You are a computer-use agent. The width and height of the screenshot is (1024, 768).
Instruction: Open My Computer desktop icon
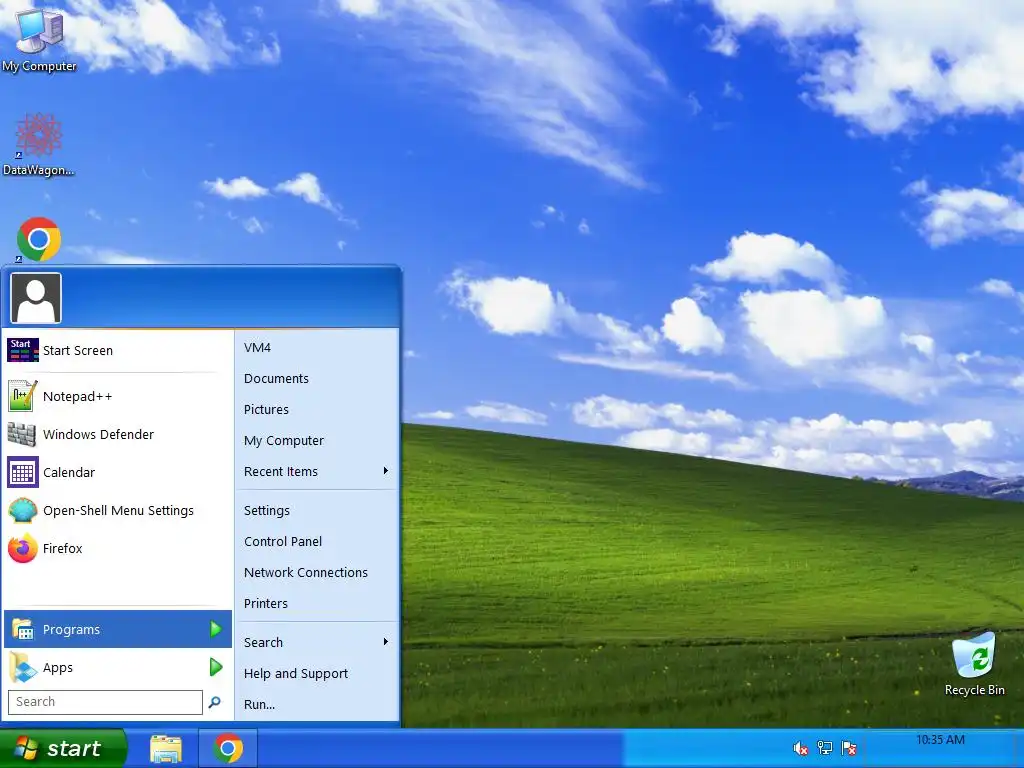pyautogui.click(x=39, y=39)
